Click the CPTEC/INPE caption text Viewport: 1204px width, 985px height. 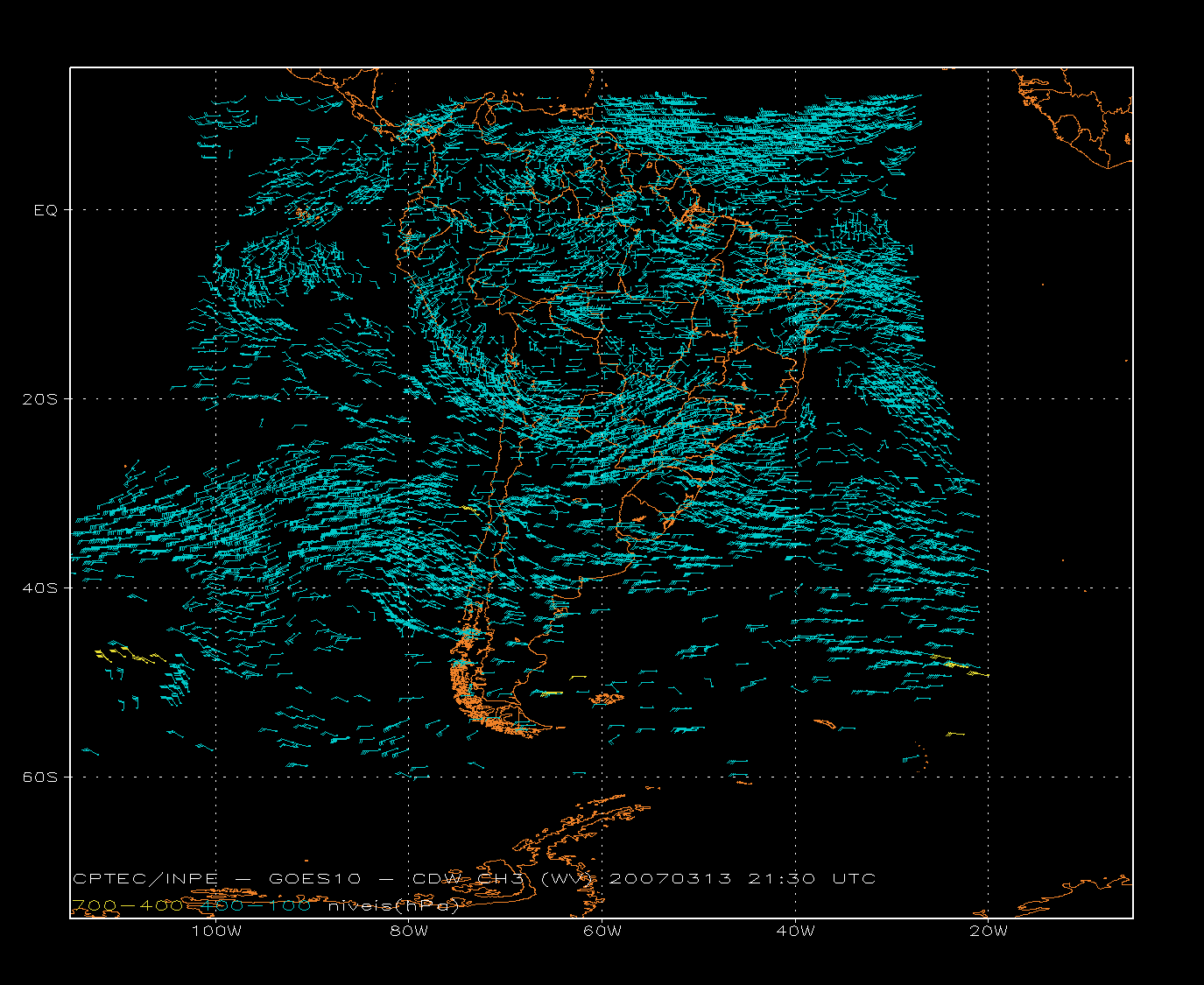145,879
